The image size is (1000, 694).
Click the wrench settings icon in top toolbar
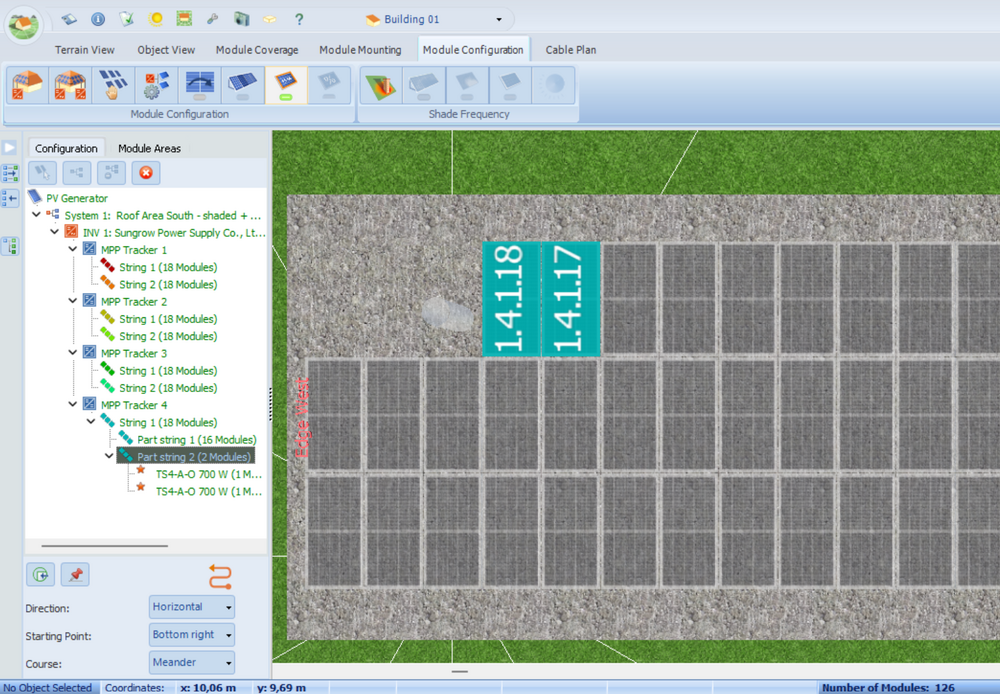[x=212, y=19]
